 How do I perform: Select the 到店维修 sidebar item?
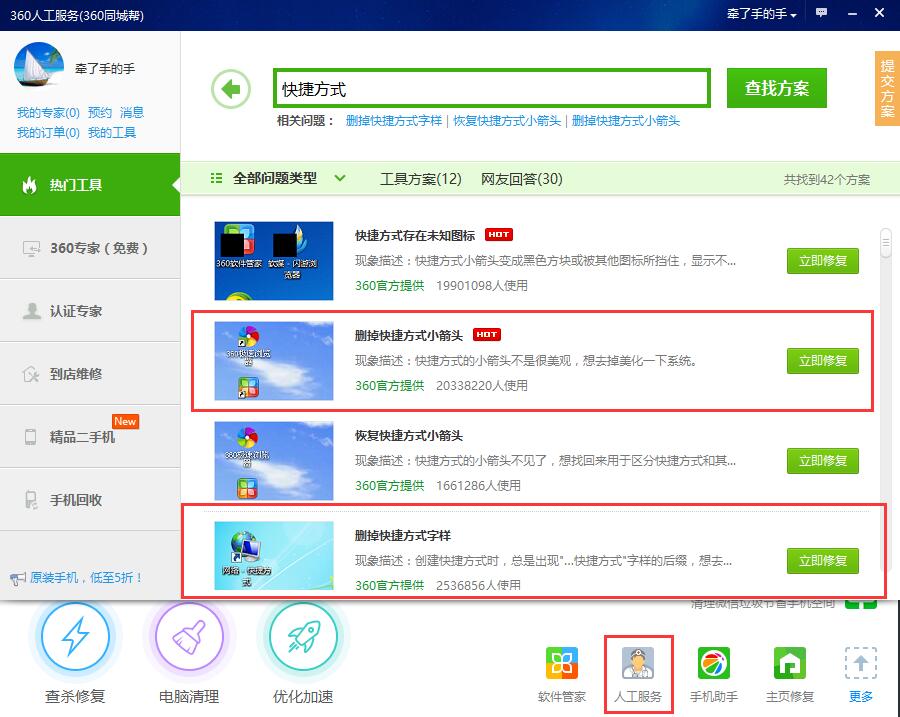[x=90, y=374]
